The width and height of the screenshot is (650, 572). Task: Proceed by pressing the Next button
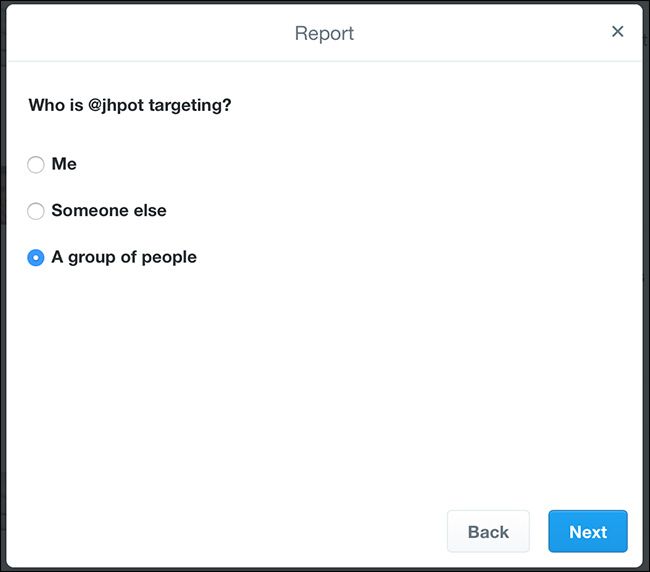point(587,531)
